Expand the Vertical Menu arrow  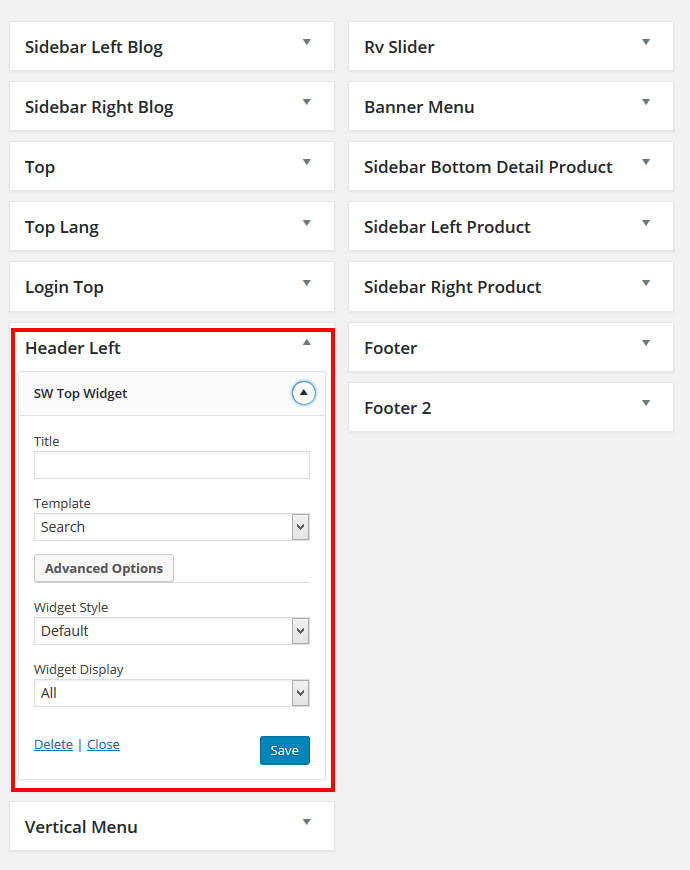pos(306,822)
